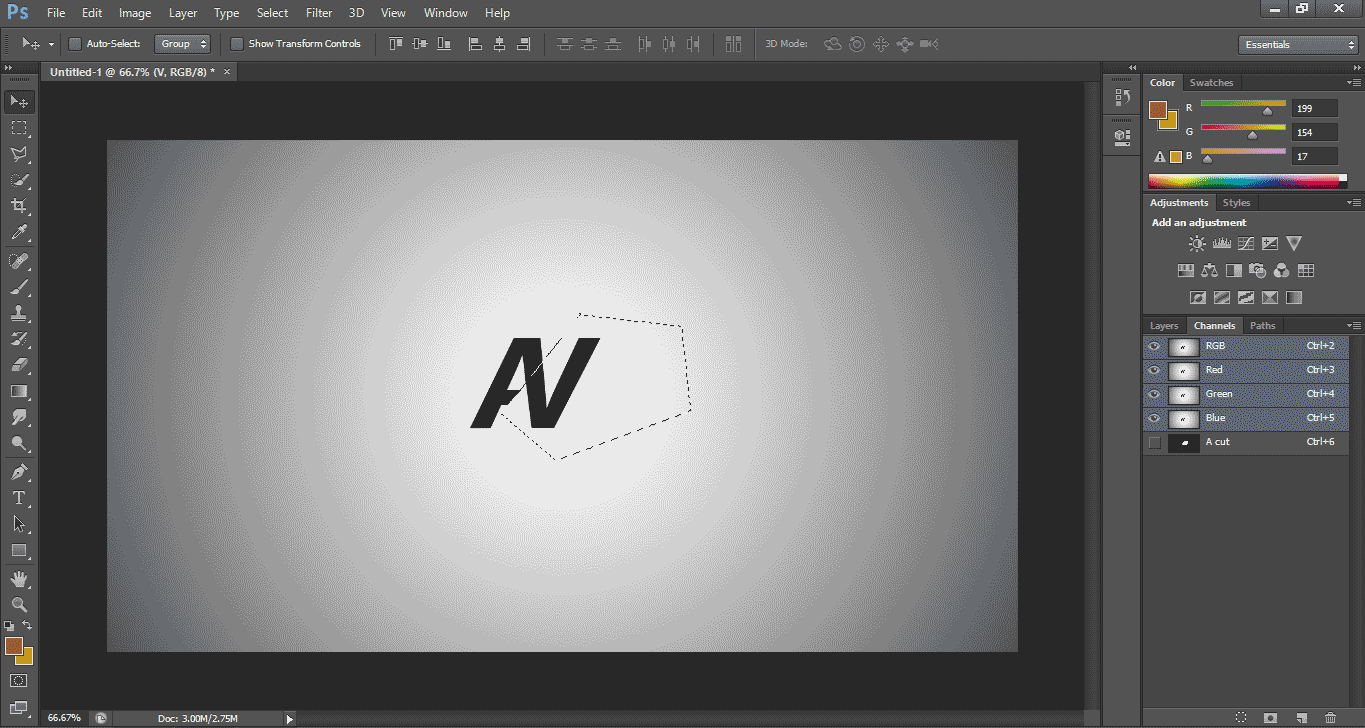Select the Red channel
Screen dimensions: 1365x728
(1213, 369)
